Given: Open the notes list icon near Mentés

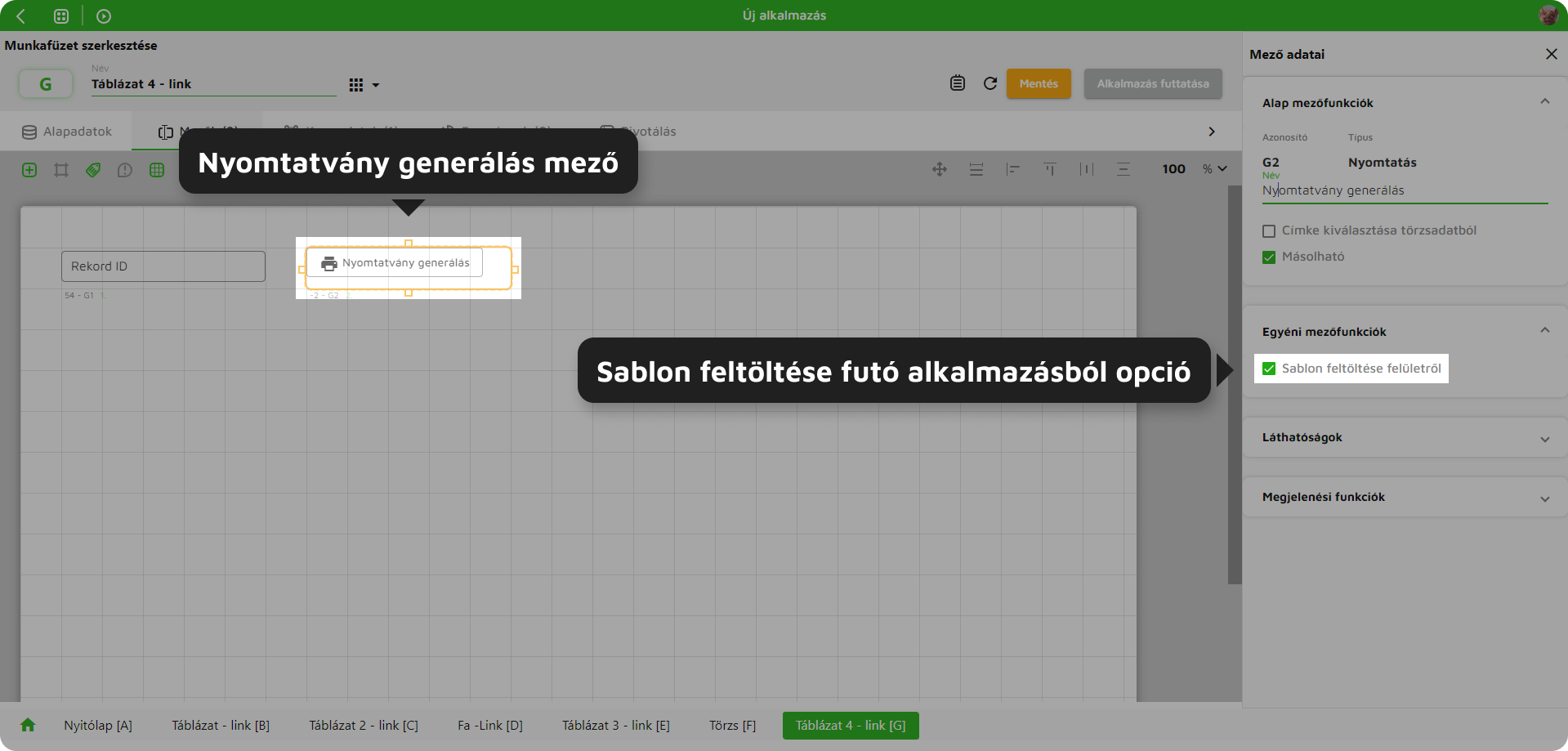Looking at the screenshot, I should coord(958,83).
